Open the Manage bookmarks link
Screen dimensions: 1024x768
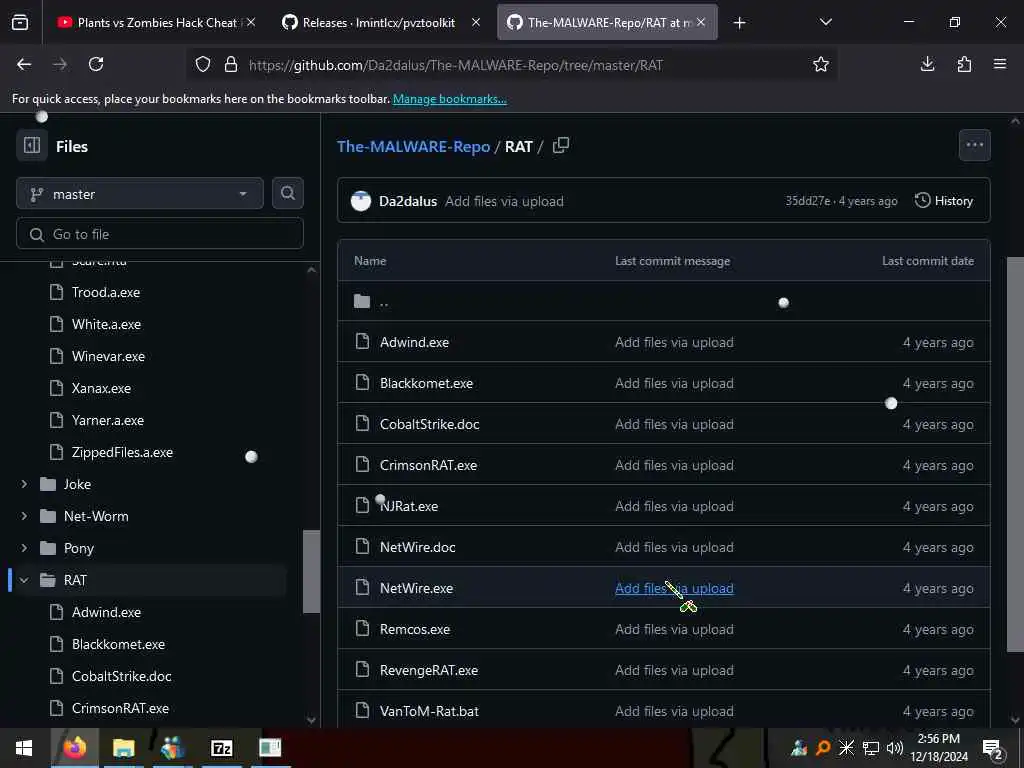click(x=450, y=99)
